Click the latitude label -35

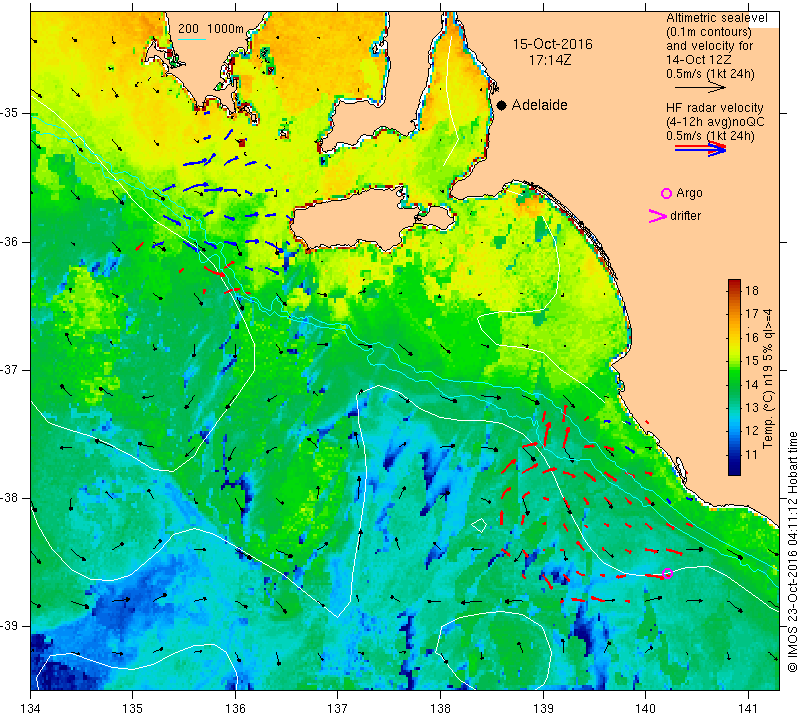tap(10, 113)
